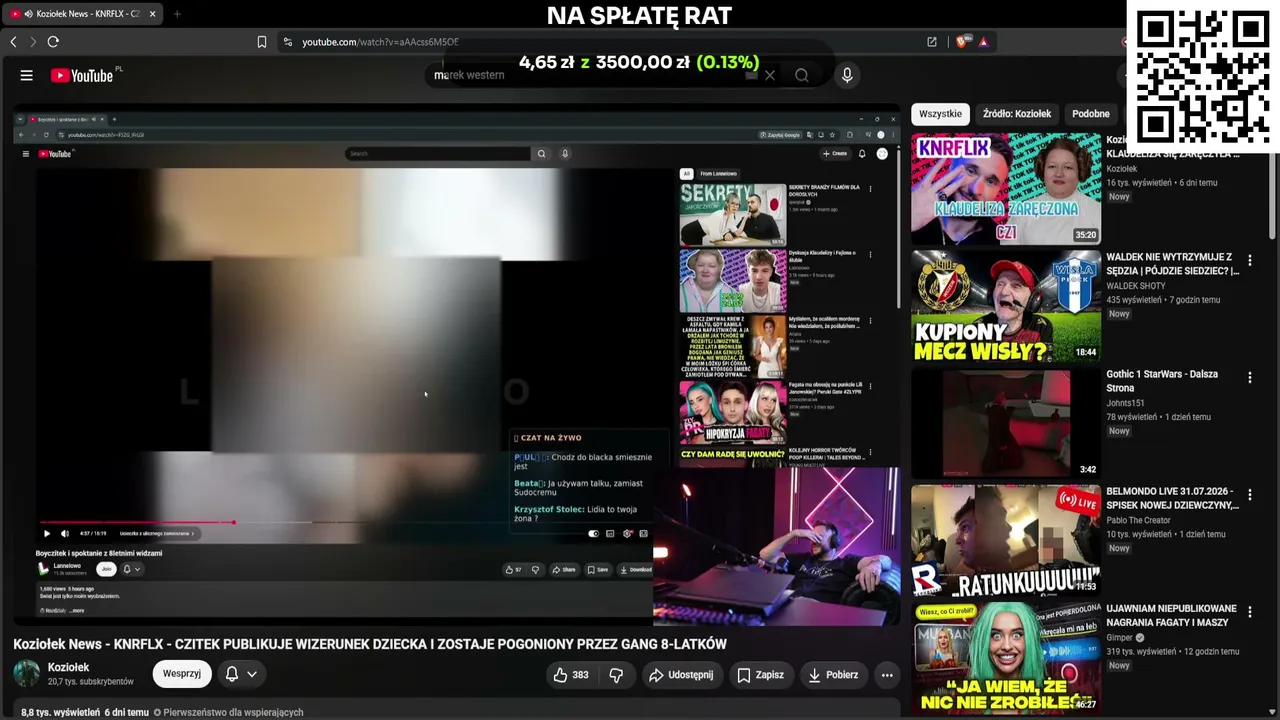This screenshot has width=1280, height=720.
Task: Share the video via Udostępnij
Action: point(681,675)
